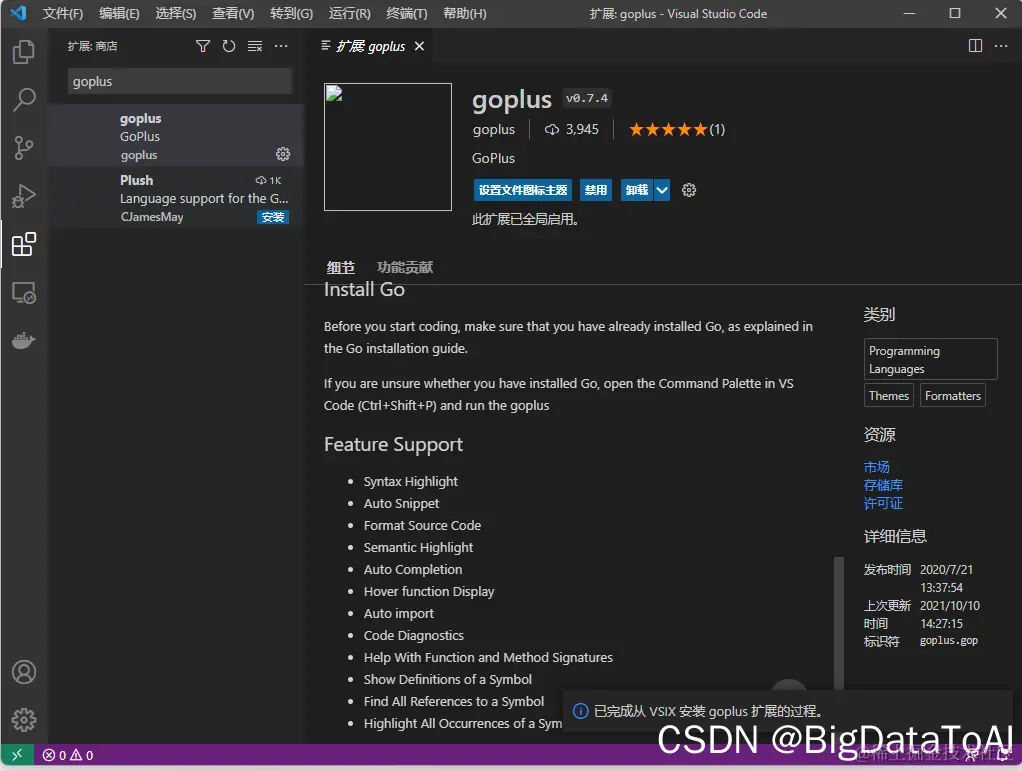Open the 许可证 resource link

point(883,503)
